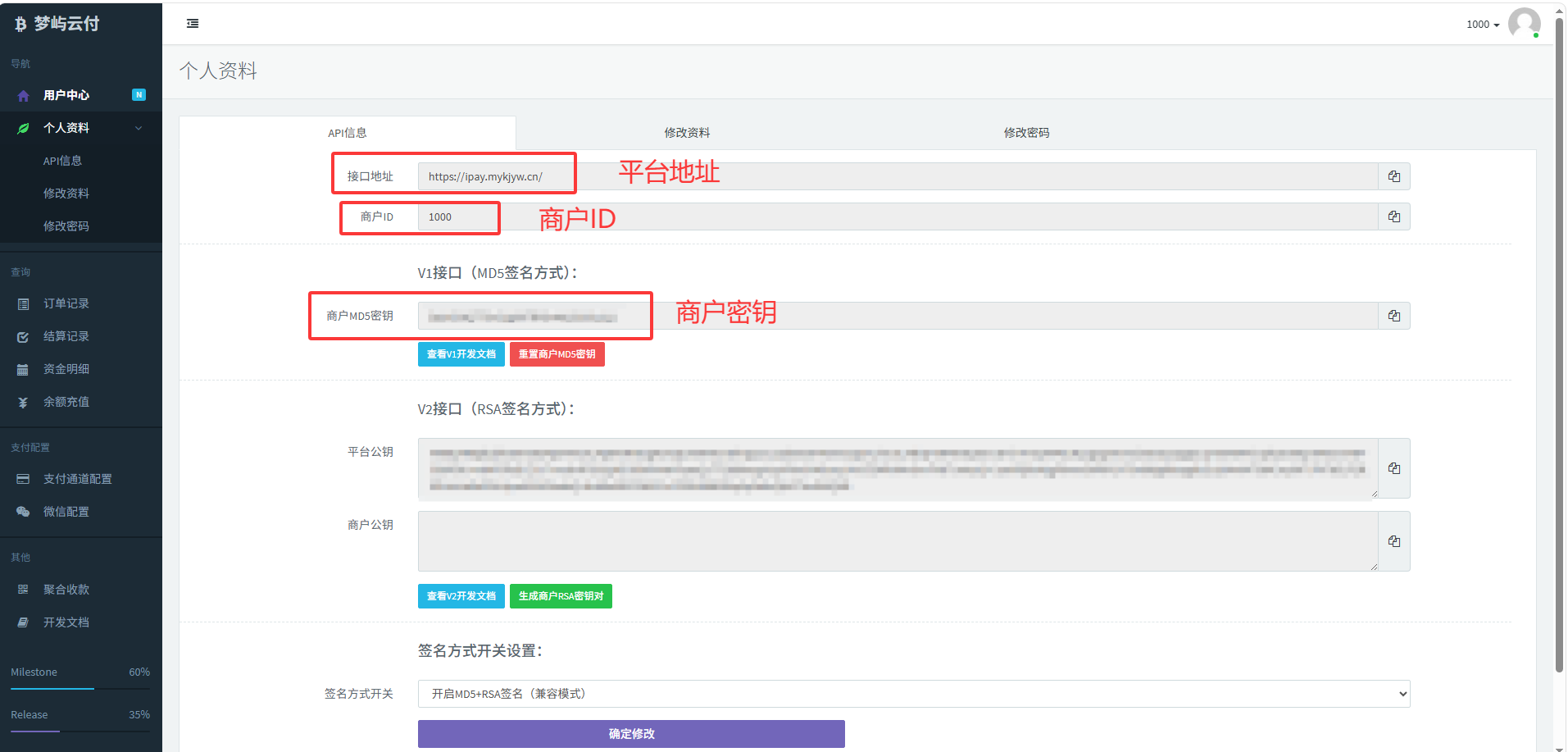Click the 确定修改 submit button
This screenshot has width=1568, height=752.
click(x=631, y=734)
